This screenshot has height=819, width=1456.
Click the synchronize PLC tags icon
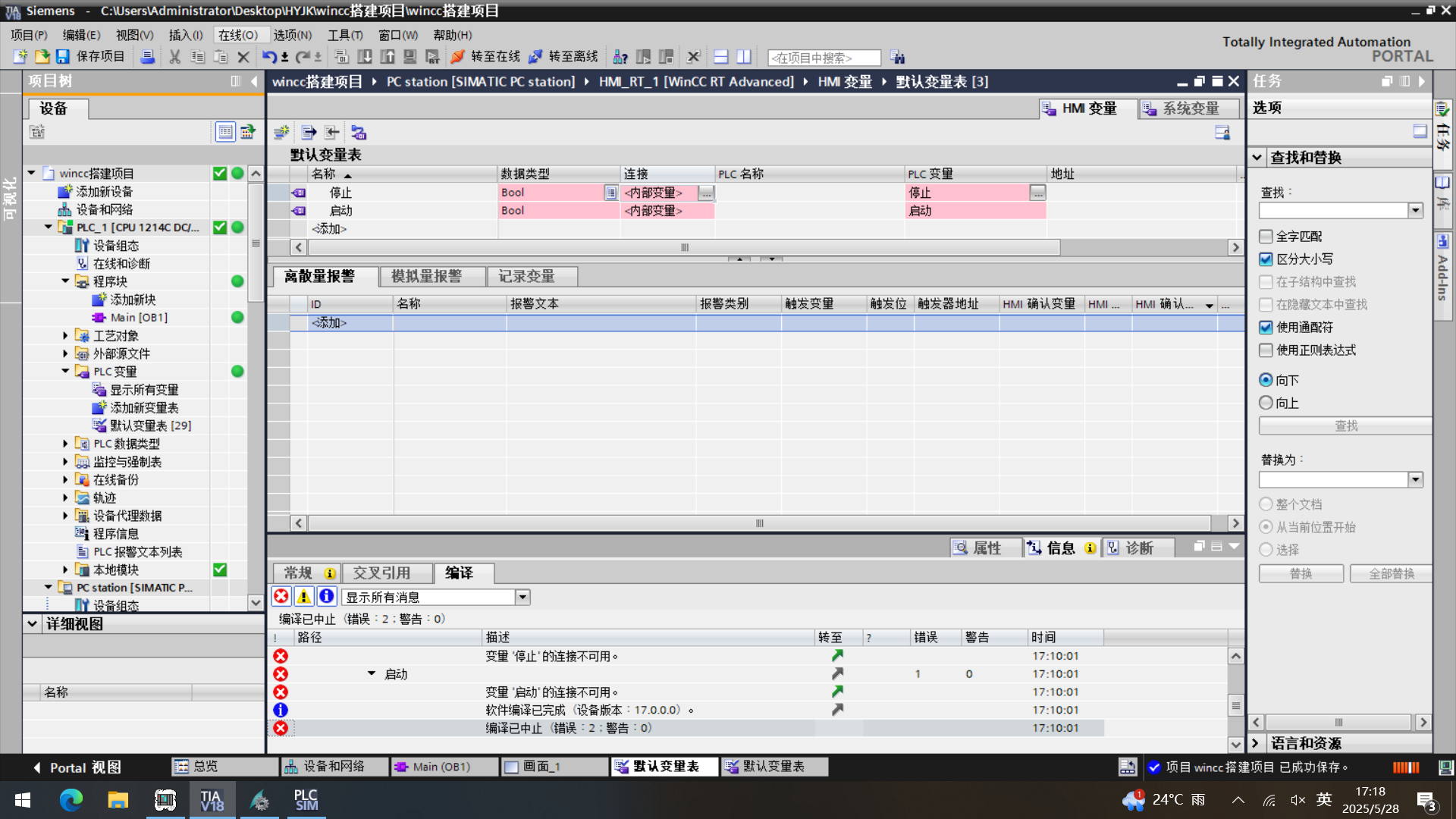click(359, 133)
